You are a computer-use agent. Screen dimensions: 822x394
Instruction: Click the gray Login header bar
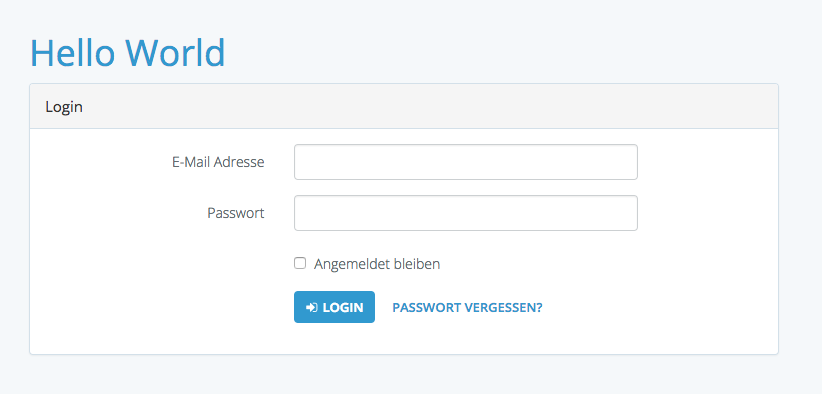(x=404, y=106)
